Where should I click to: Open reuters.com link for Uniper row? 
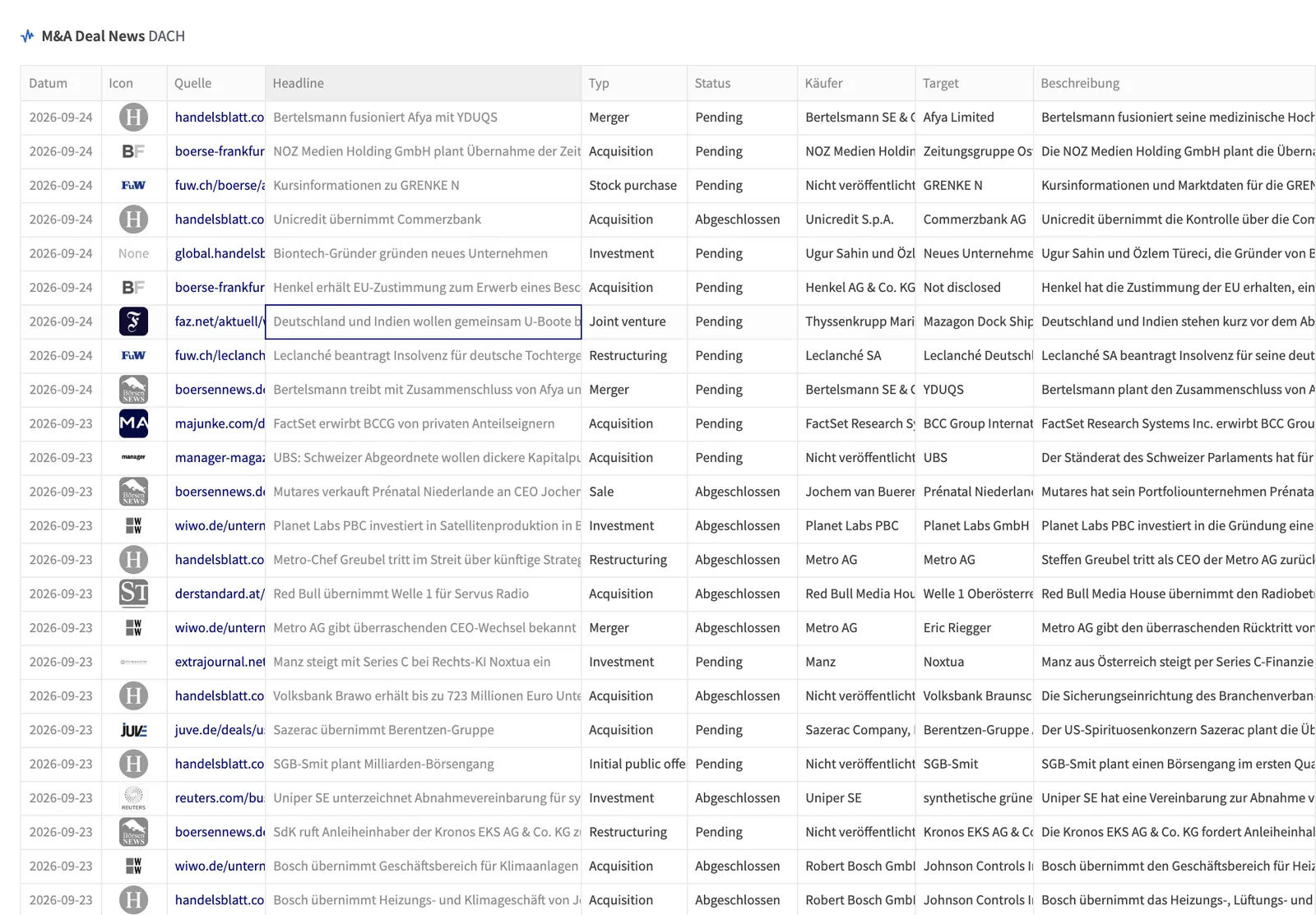click(220, 797)
